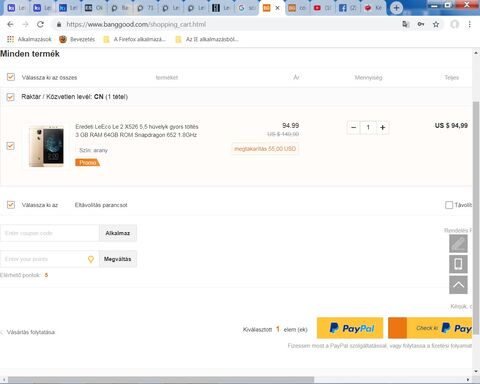Viewport: 480px width, 384px height.
Task: Tick the Távolít checkbox
Action: [449, 205]
